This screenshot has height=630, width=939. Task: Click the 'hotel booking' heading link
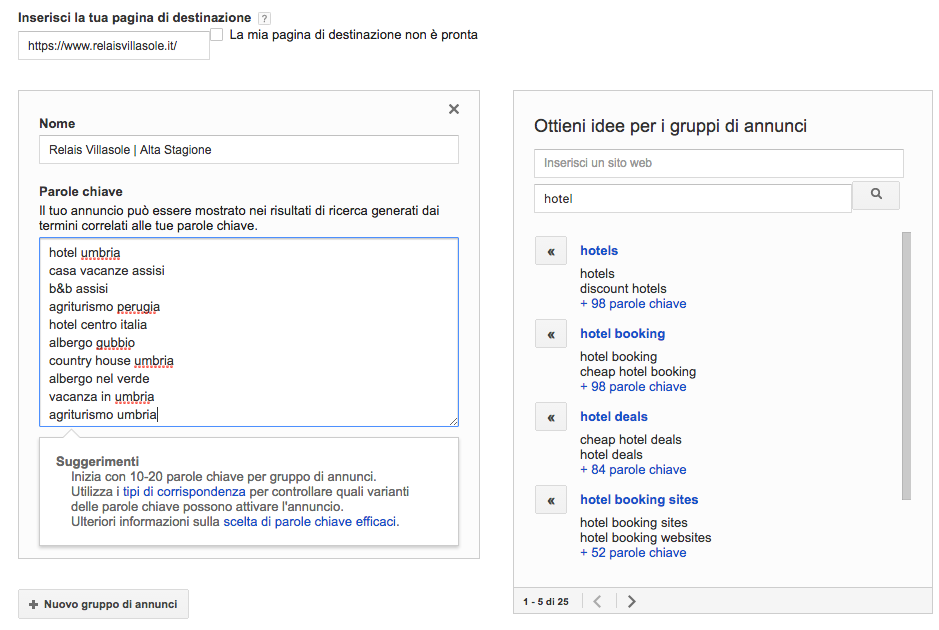point(622,334)
